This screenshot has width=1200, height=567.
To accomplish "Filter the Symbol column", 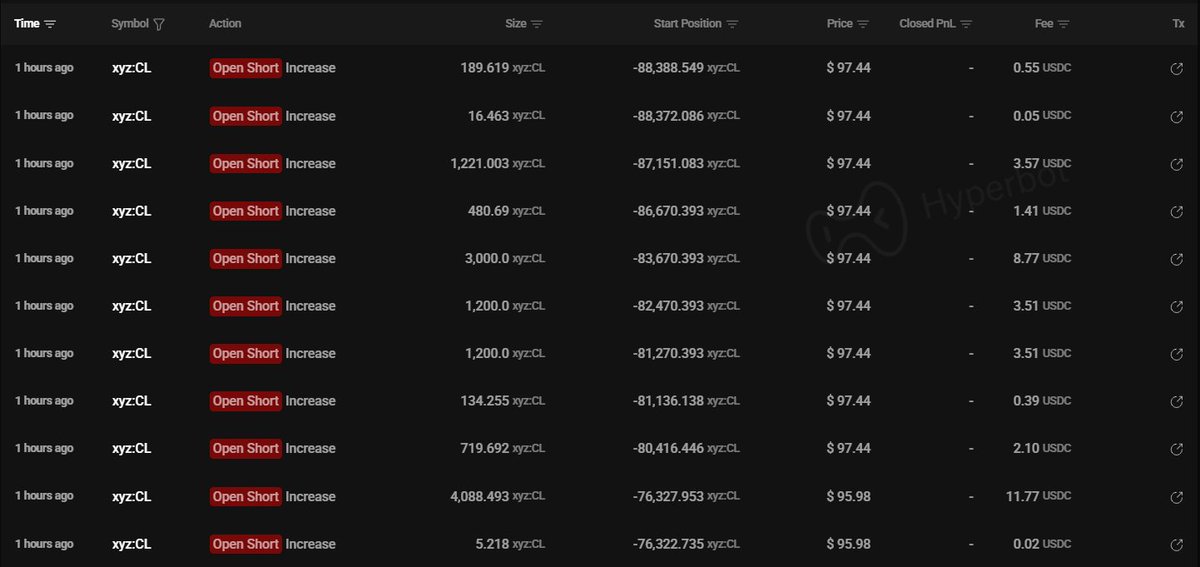I will 159,24.
